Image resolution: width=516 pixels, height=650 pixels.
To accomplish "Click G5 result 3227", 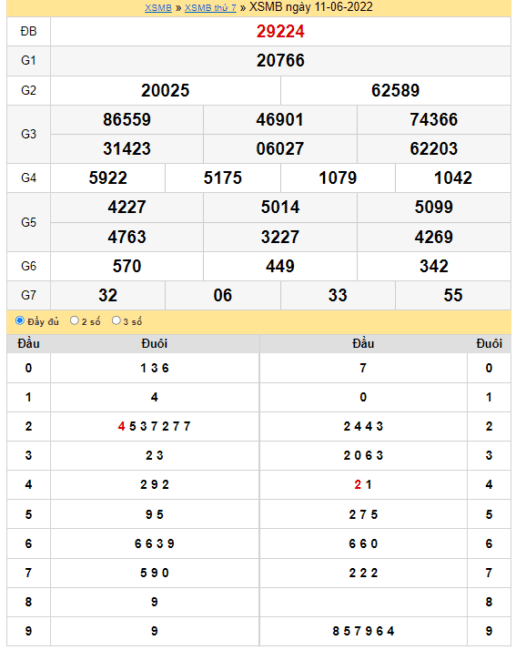I will pyautogui.click(x=280, y=237).
